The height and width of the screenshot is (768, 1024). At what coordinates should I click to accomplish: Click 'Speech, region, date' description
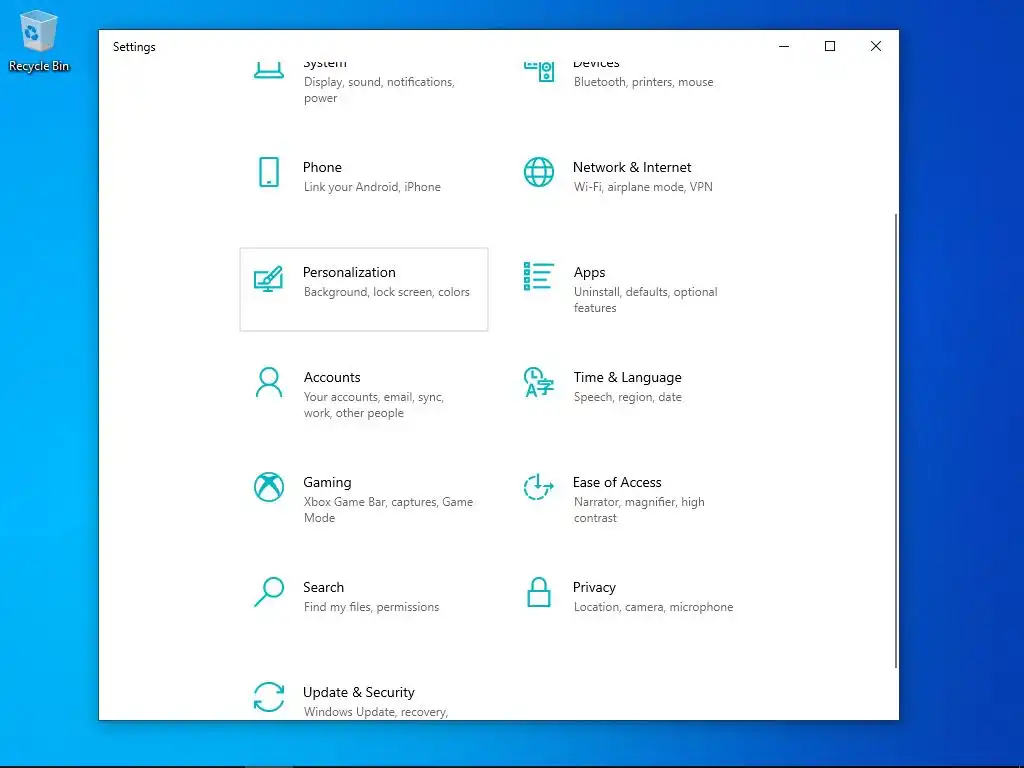[x=627, y=397]
